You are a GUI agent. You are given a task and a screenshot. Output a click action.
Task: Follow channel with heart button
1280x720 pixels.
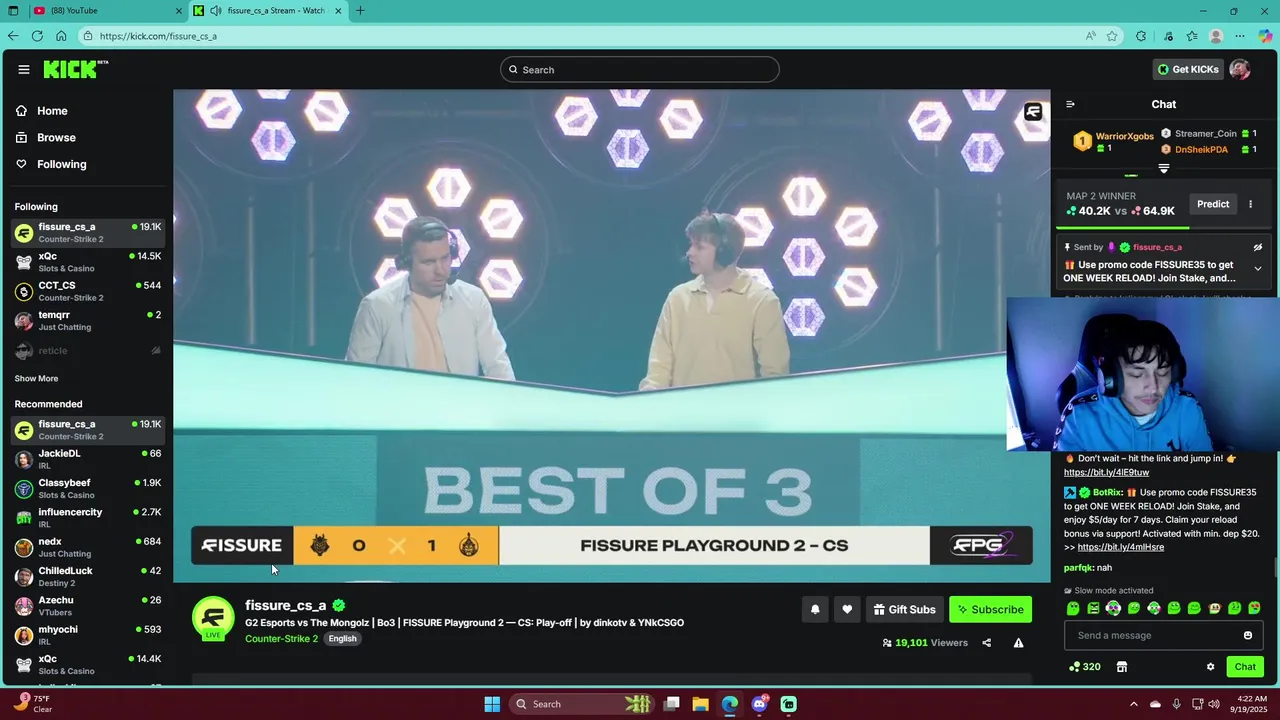tap(847, 609)
